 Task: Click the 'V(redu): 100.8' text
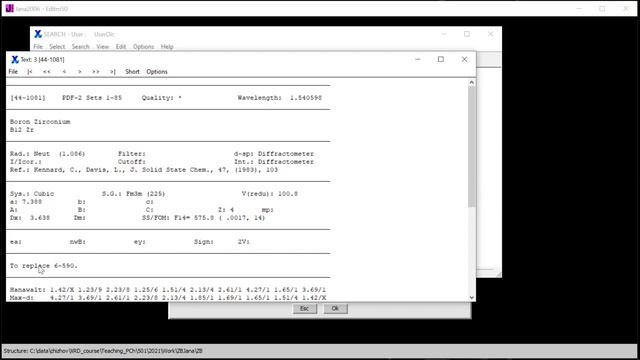coord(270,194)
